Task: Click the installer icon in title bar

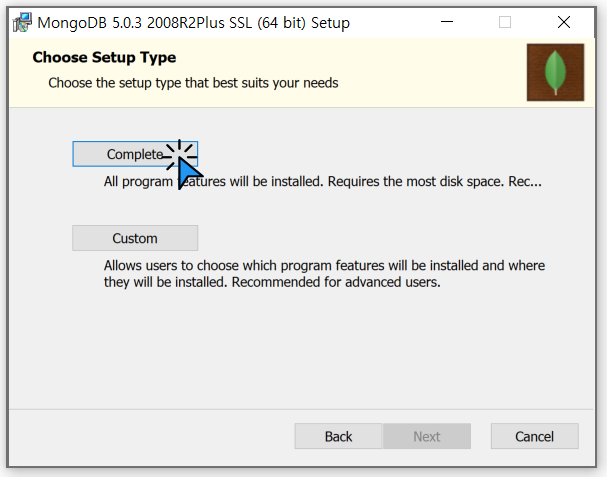Action: 22,22
